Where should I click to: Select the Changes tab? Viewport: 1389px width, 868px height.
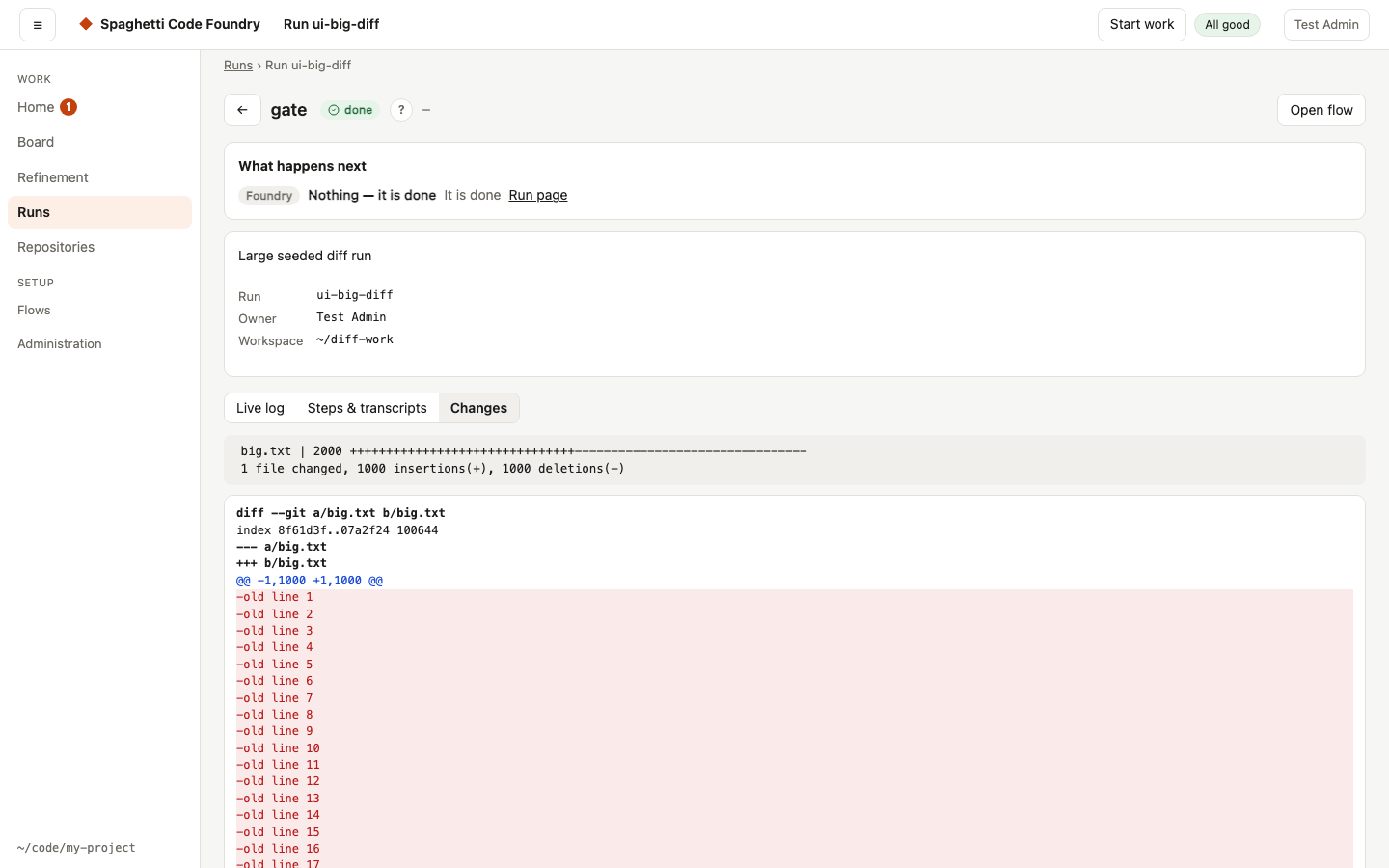[x=478, y=408]
